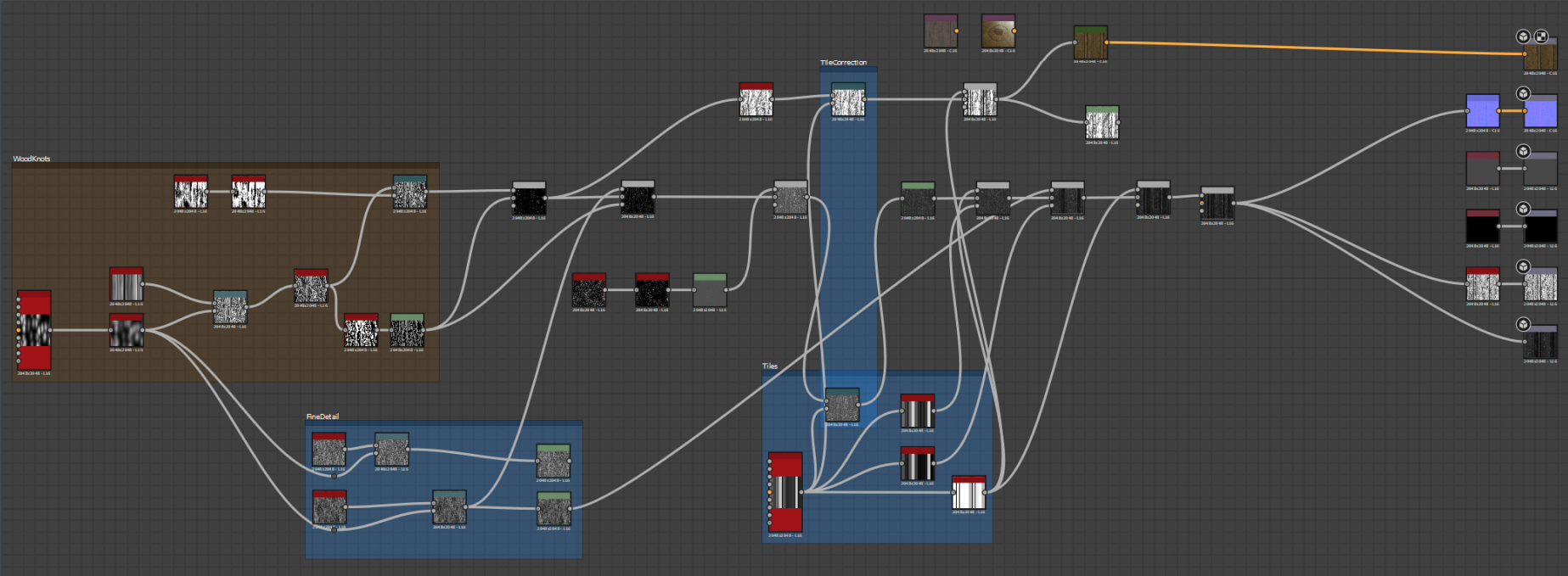
Task: Select the blue normal output node
Action: [1541, 111]
